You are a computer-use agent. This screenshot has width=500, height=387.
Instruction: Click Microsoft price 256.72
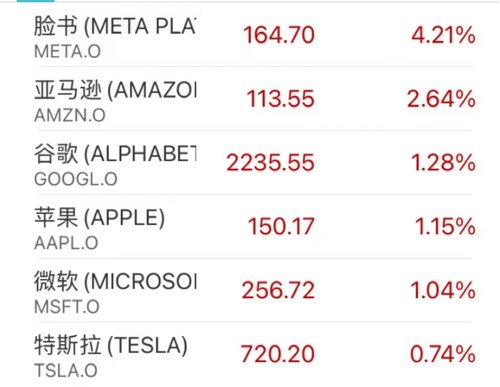click(278, 290)
